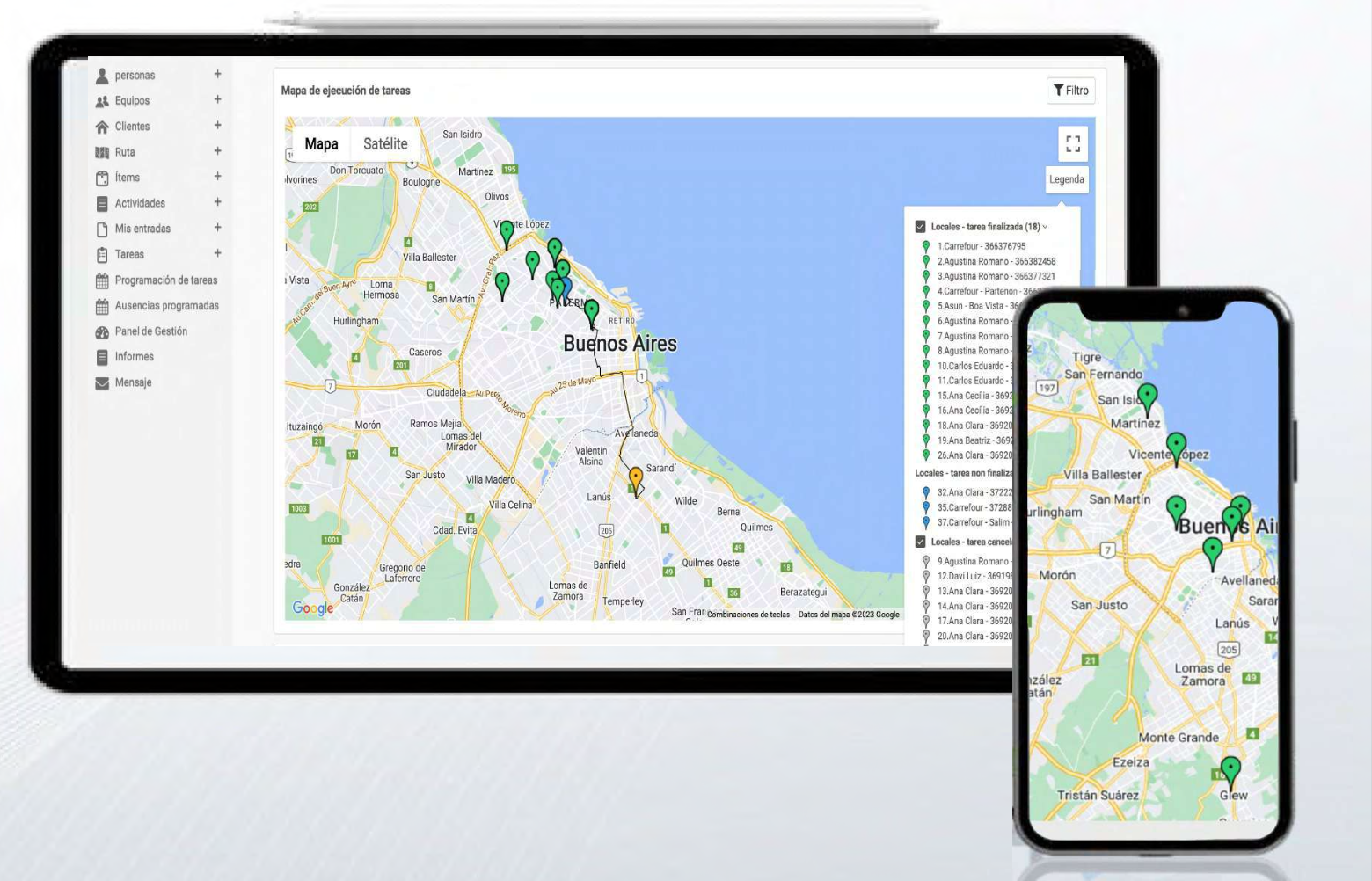Viewport: 1372px width, 881px height.
Task: Click the Legenda button
Action: tap(1066, 179)
